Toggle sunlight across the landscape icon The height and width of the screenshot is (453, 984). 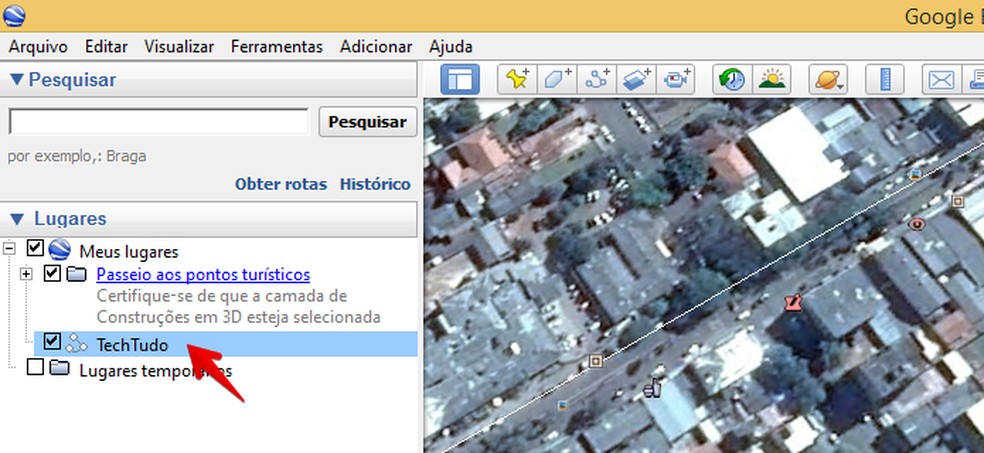[772, 80]
